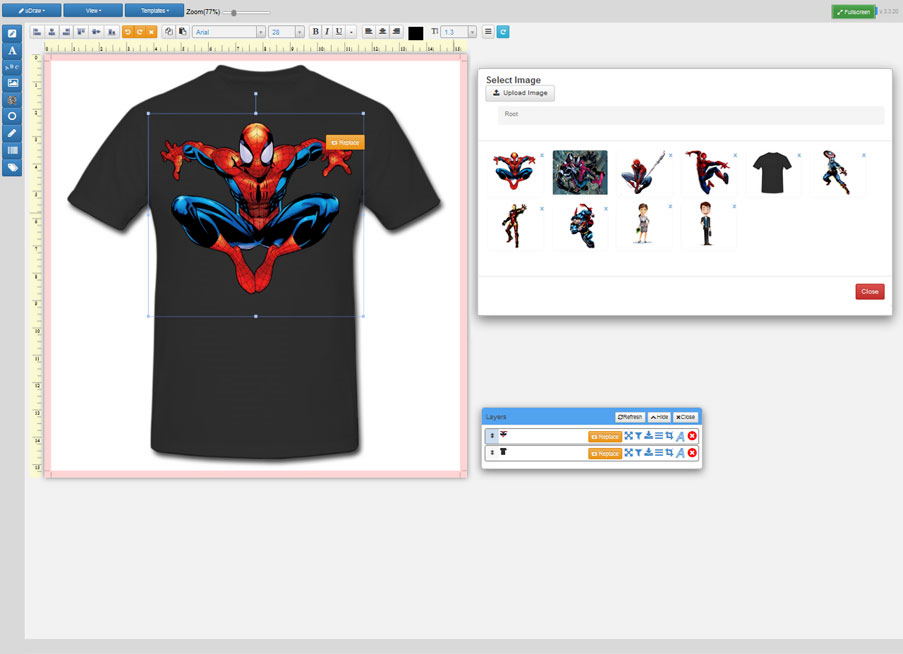Click crop icon on the Spider-Man layer
Screen dimensions: 903x654
click(669, 436)
